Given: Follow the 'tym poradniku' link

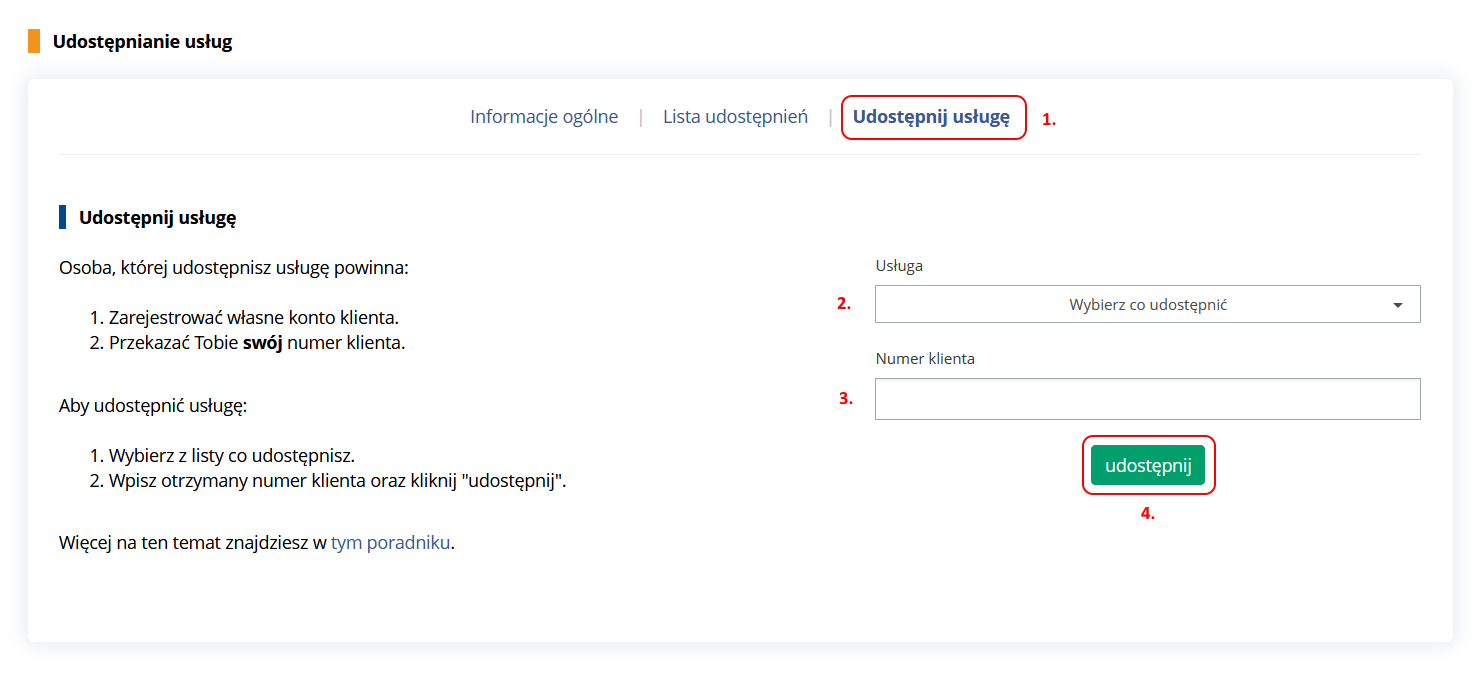Looking at the screenshot, I should tap(391, 543).
